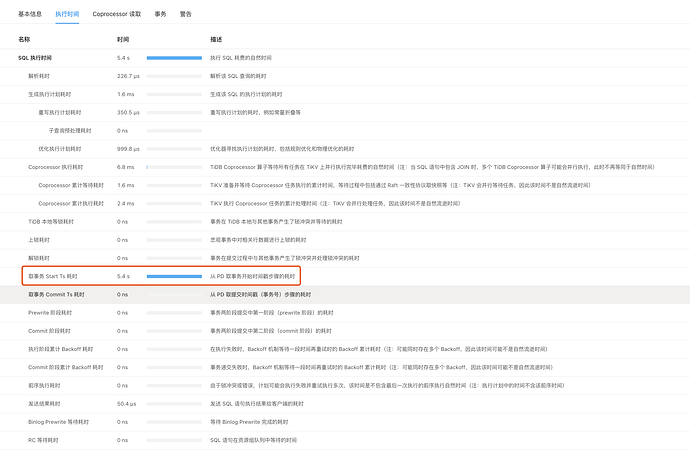This screenshot has height=452, width=690.
Task: Click the 6.8 ms time value
Action: (126, 167)
